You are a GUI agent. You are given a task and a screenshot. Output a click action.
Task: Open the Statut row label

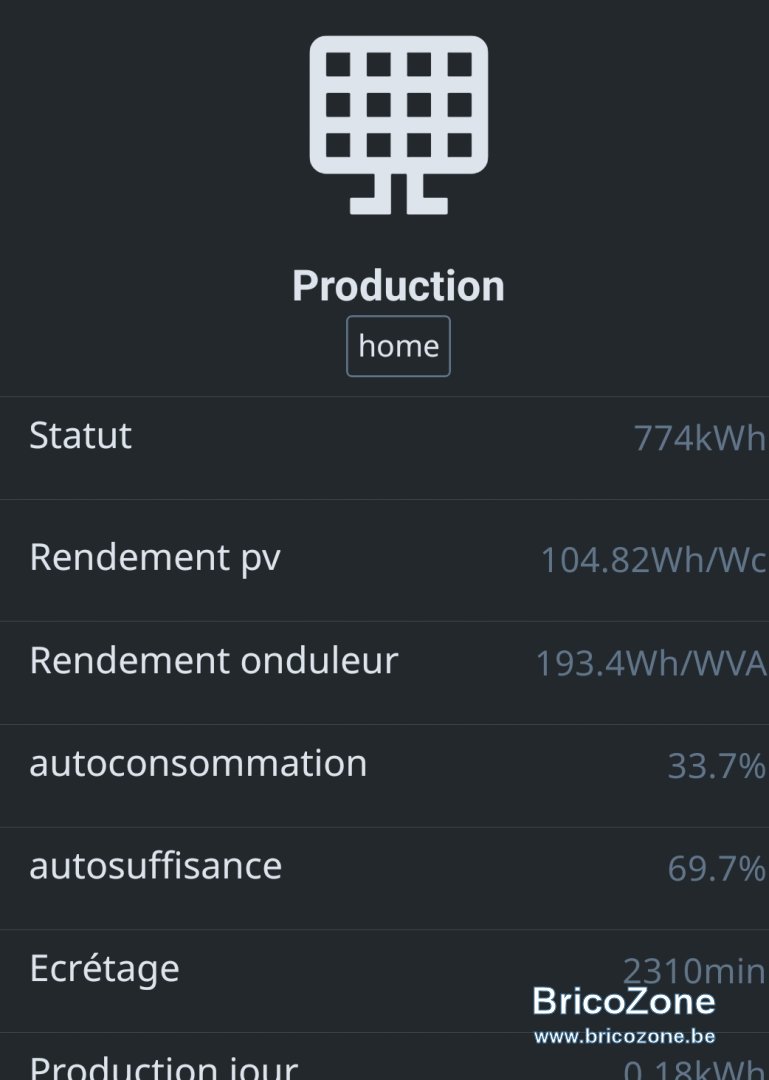click(80, 435)
